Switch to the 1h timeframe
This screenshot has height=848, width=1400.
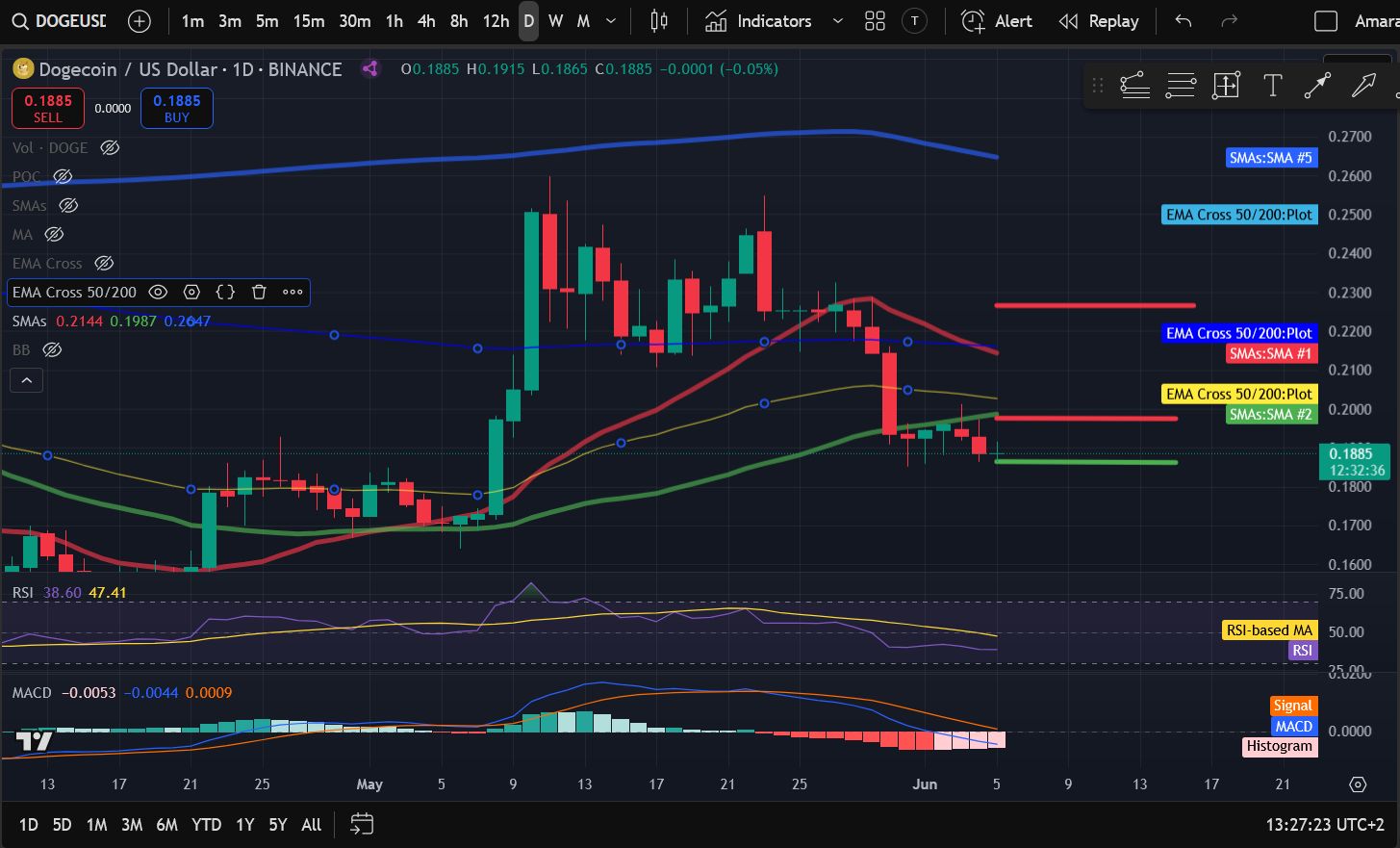click(x=395, y=21)
